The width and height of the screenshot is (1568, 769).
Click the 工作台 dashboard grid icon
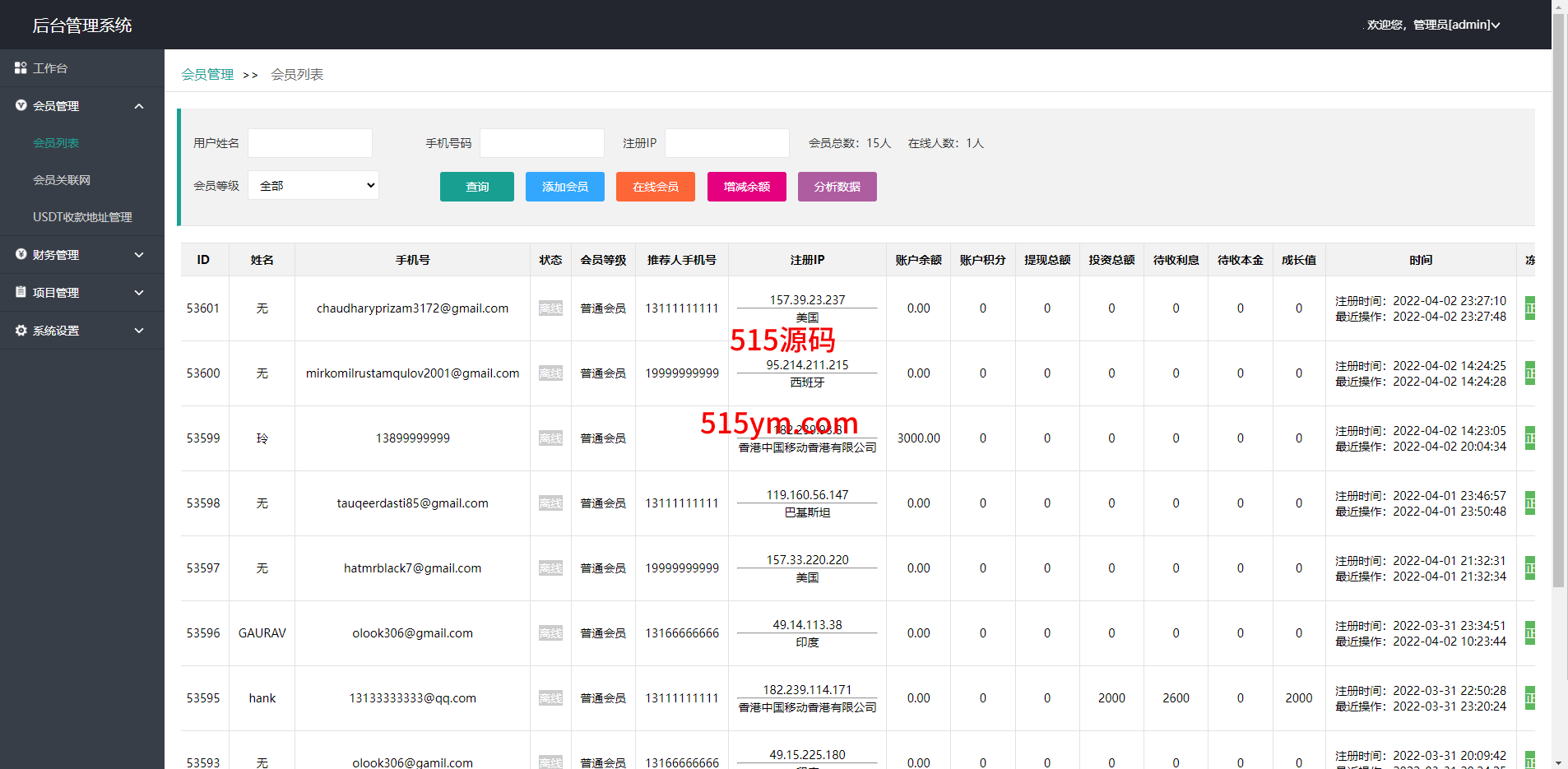[x=21, y=68]
